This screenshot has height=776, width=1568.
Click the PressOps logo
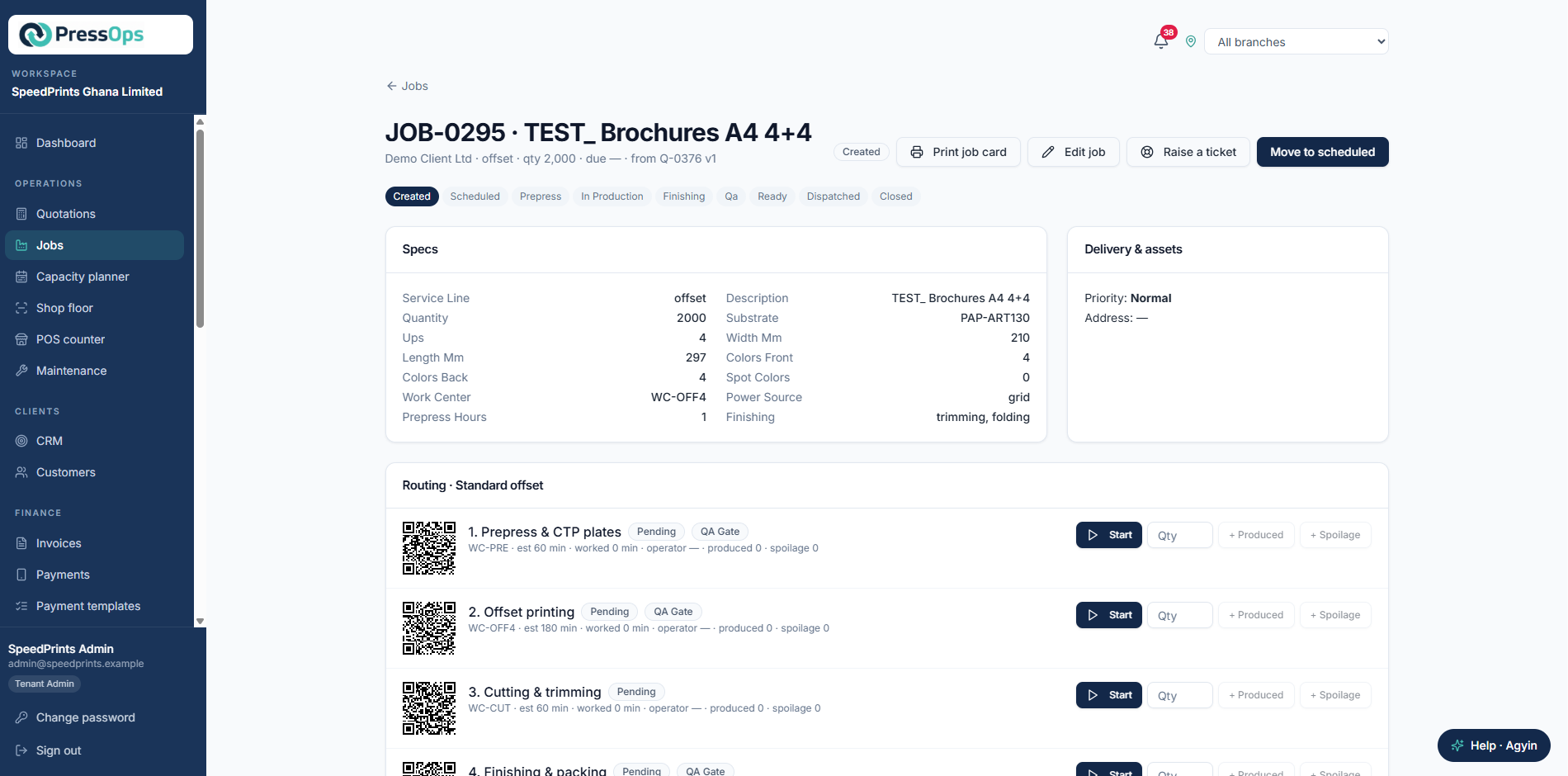tap(101, 35)
